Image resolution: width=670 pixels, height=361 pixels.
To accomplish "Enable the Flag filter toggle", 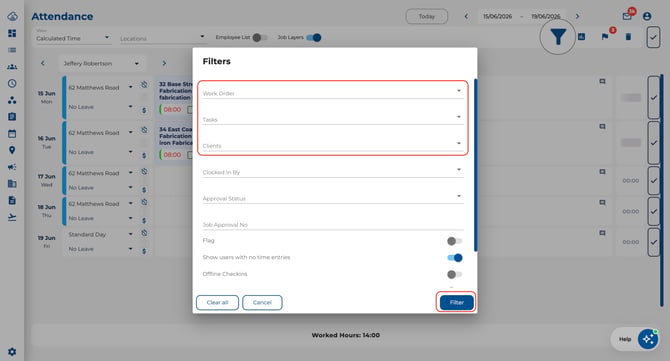I will 454,241.
